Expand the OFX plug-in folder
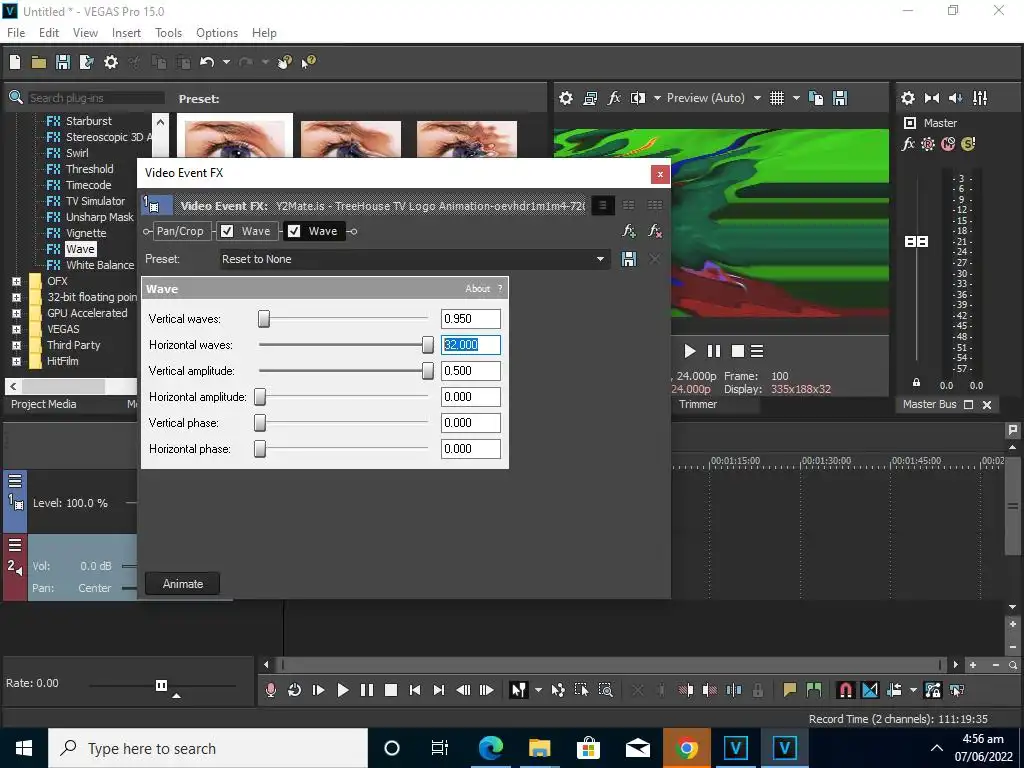Viewport: 1024px width, 768px height. (x=16, y=281)
